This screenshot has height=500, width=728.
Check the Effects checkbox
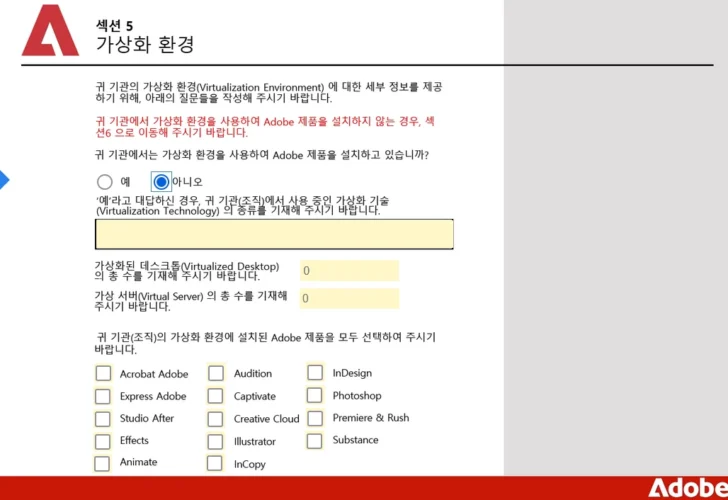[x=103, y=441]
